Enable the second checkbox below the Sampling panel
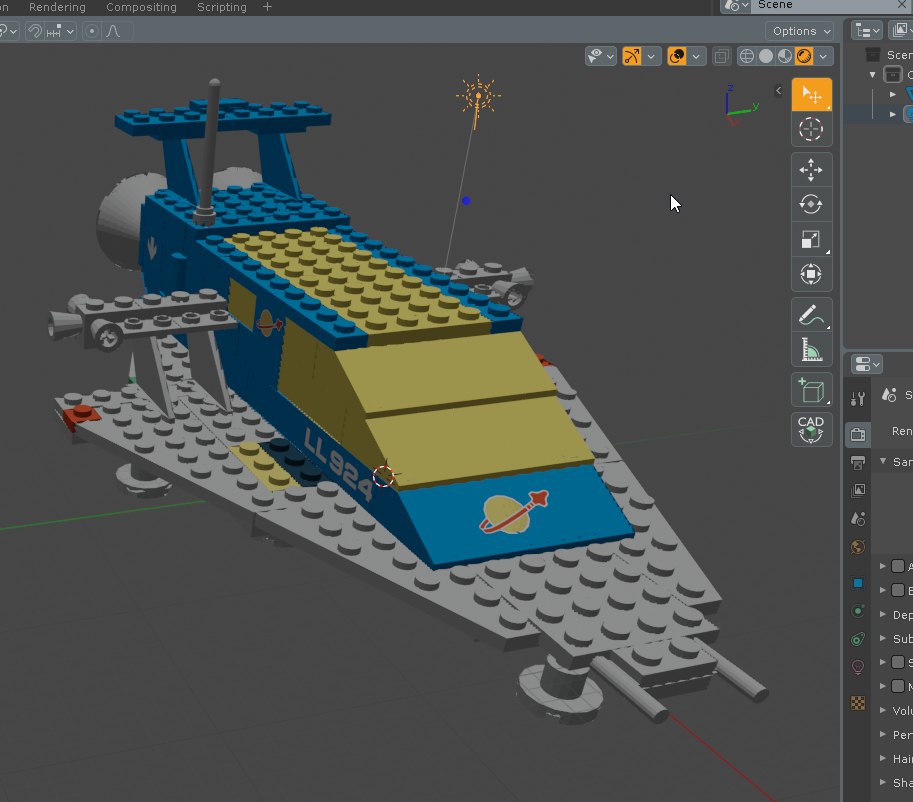Image resolution: width=913 pixels, height=802 pixels. pyautogui.click(x=898, y=590)
